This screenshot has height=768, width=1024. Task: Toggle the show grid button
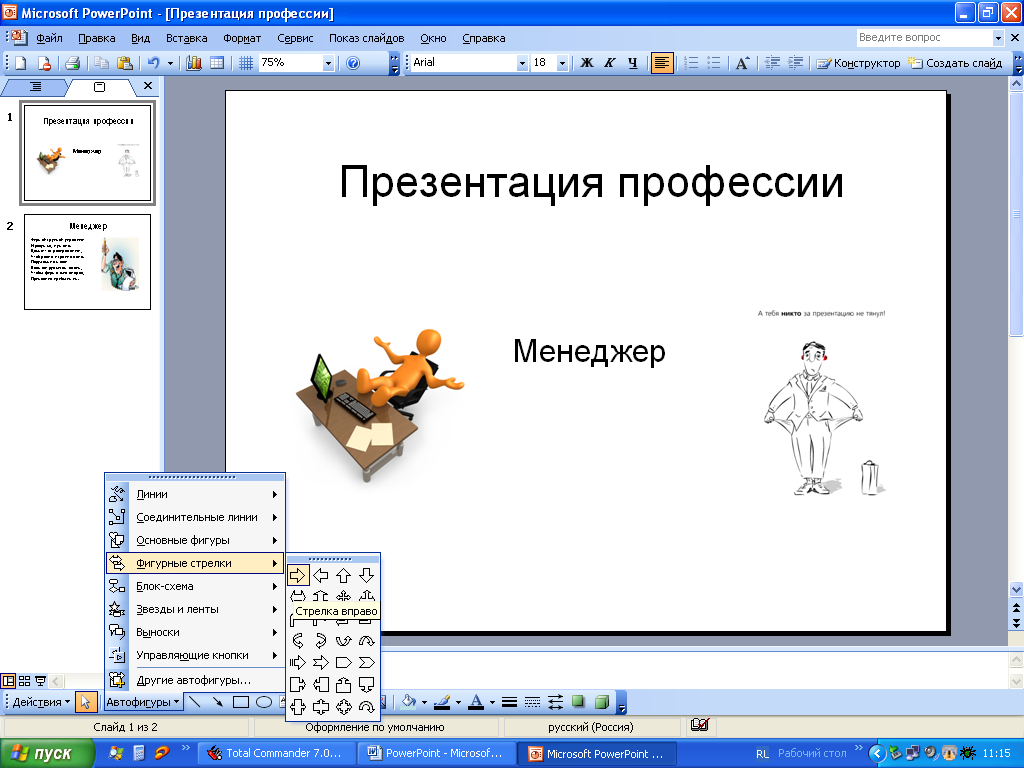click(246, 63)
